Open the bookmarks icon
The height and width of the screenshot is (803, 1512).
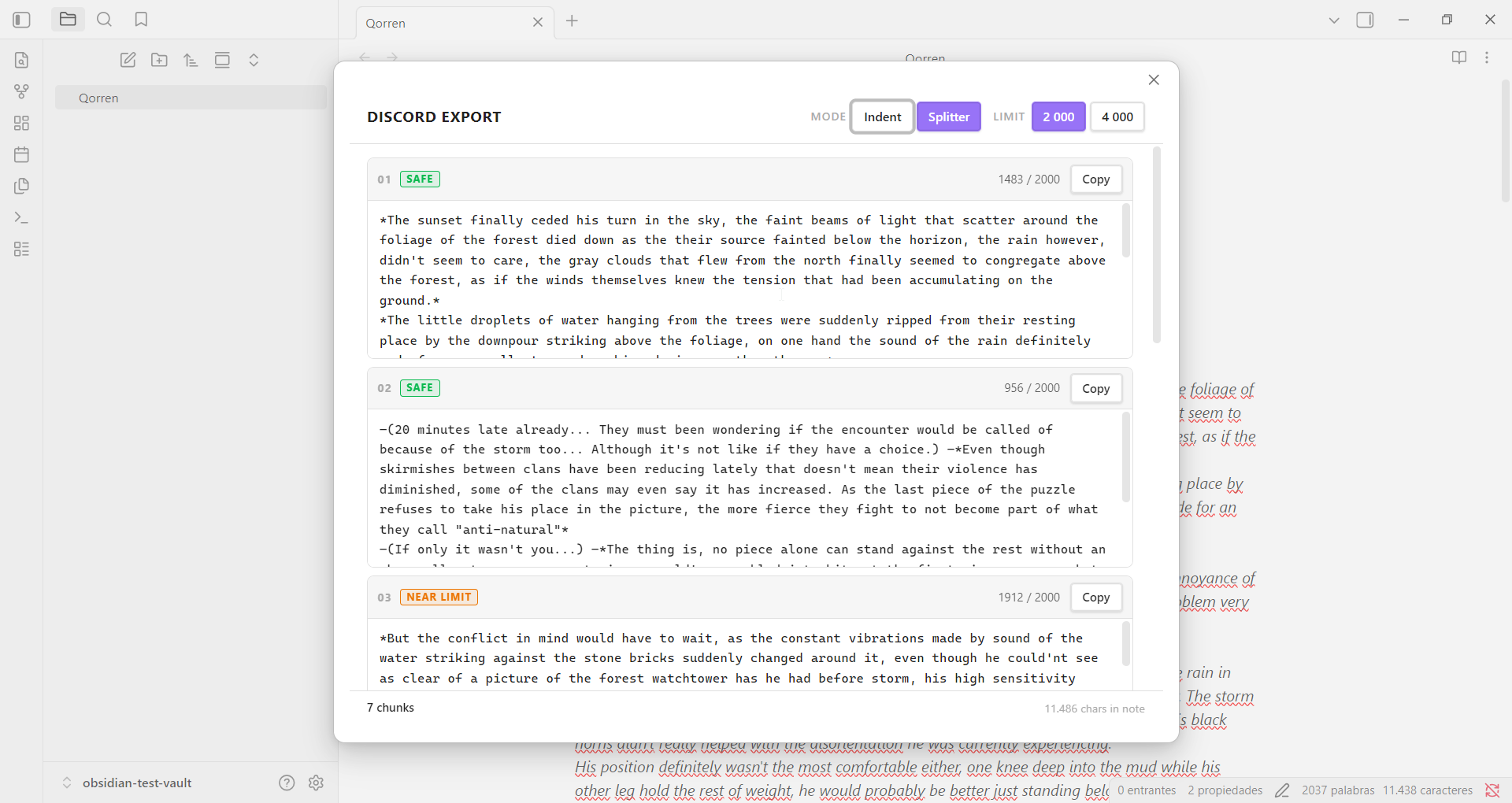[x=141, y=20]
